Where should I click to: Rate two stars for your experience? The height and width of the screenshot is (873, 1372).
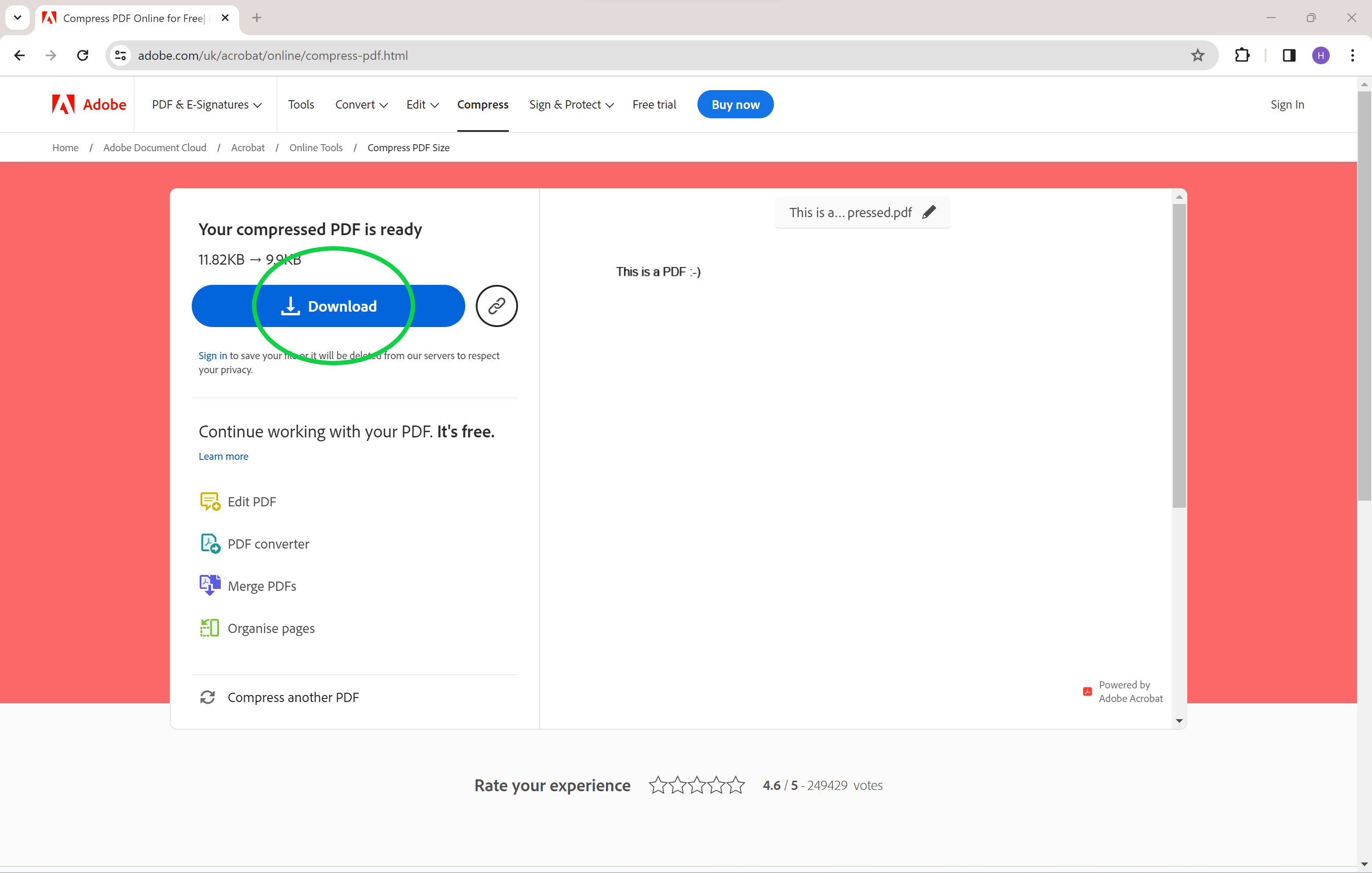pos(678,785)
